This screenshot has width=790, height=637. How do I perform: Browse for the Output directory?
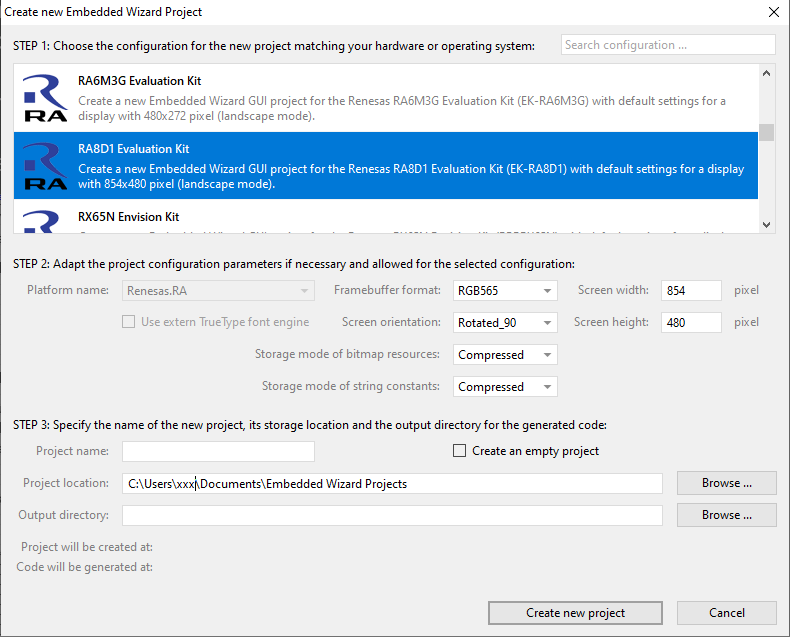[726, 515]
